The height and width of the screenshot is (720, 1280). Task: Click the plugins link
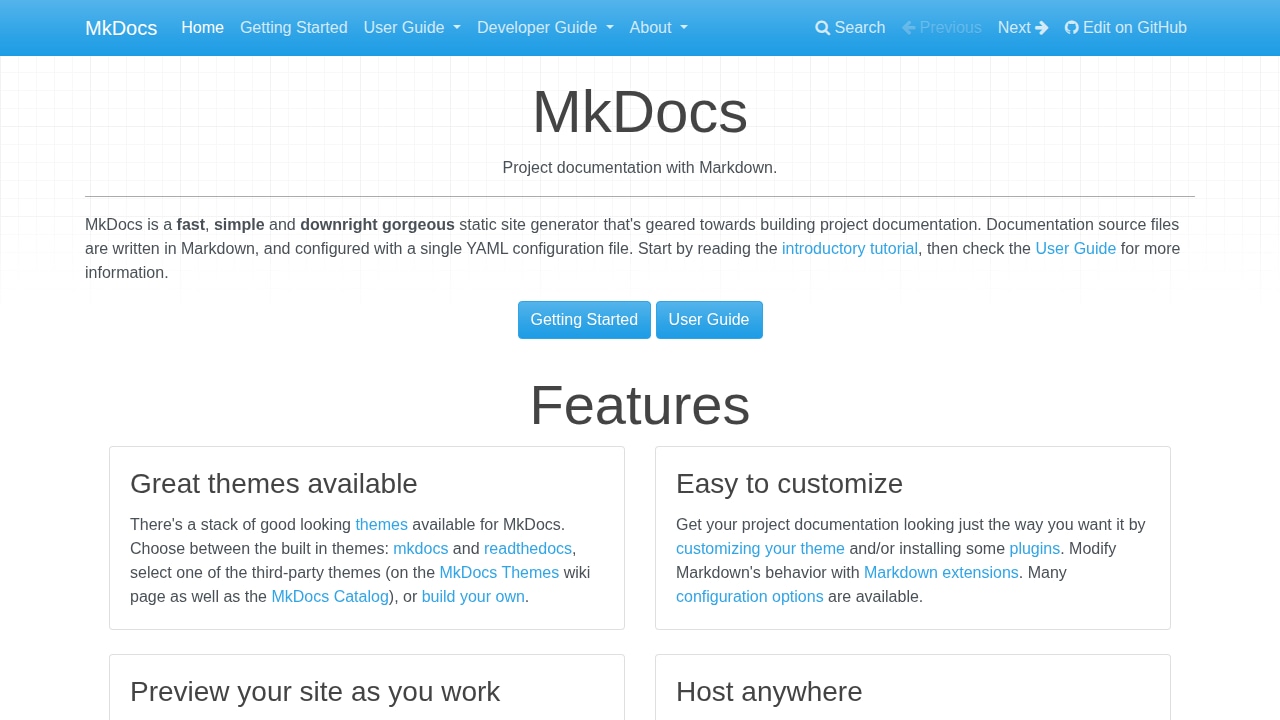click(x=1035, y=549)
